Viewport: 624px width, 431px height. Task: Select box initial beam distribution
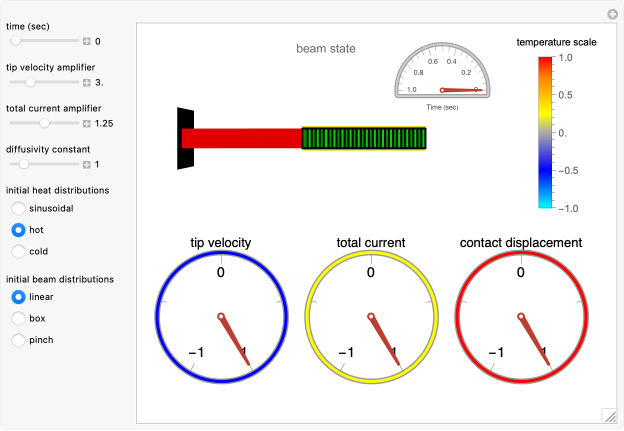coord(18,318)
